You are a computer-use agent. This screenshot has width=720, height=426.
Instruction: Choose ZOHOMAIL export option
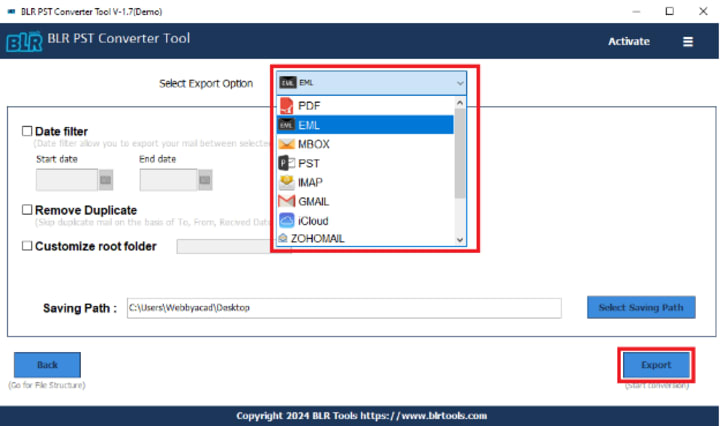[x=365, y=238]
